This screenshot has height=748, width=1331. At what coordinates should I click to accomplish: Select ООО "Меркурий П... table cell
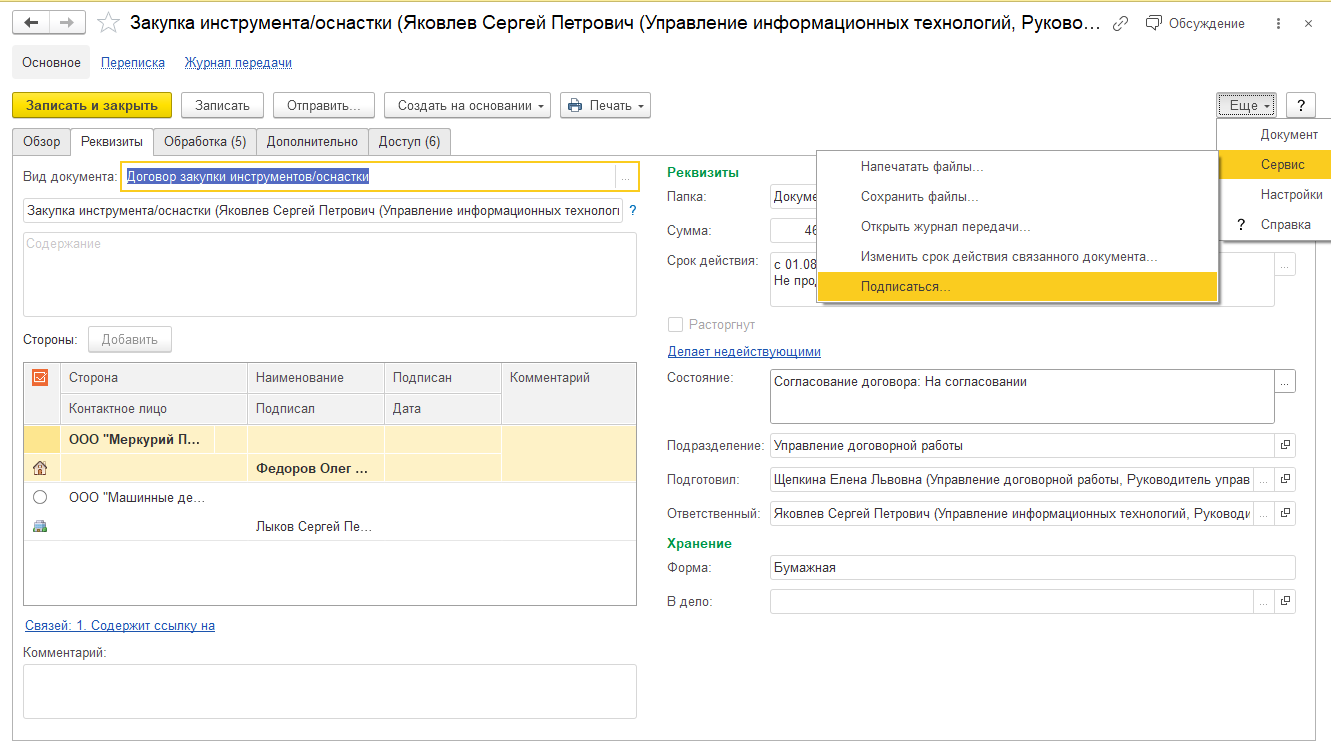click(138, 439)
